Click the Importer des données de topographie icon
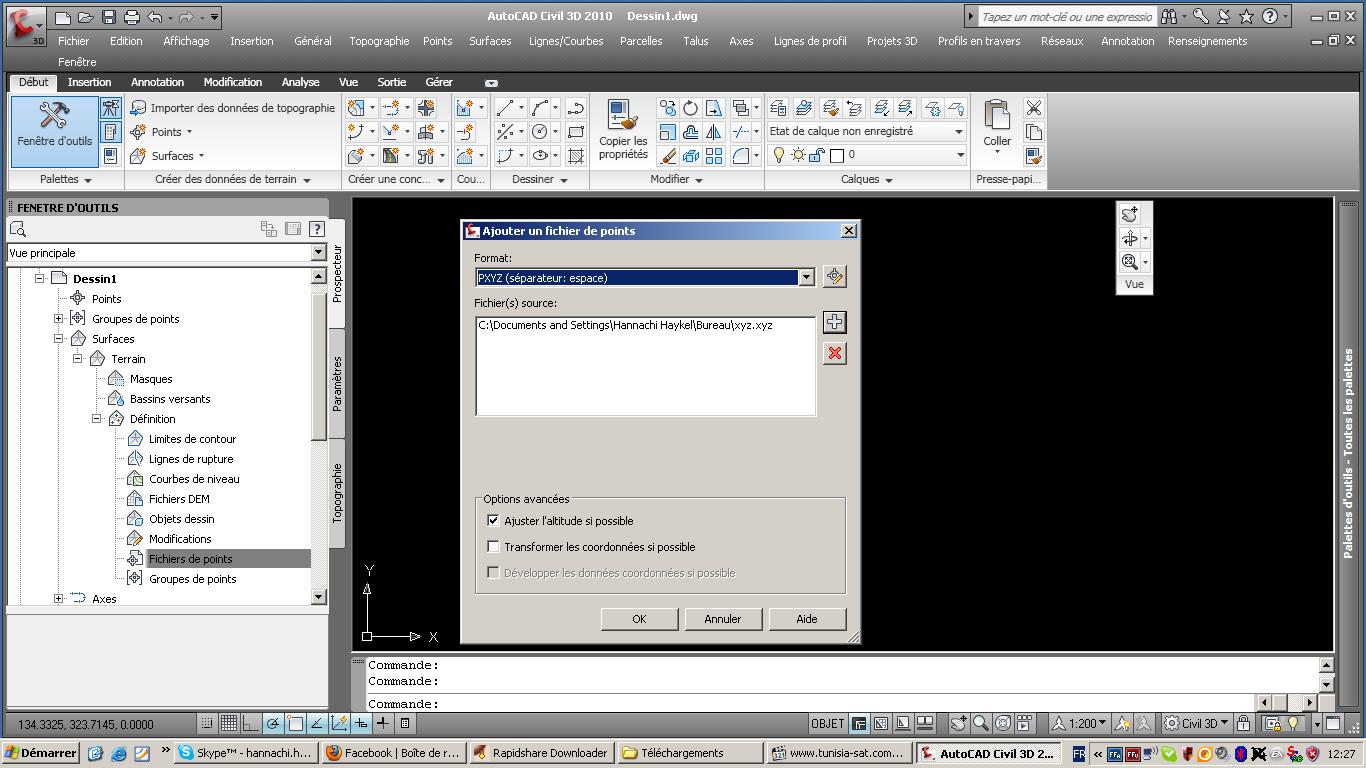The image size is (1366, 768). pos(138,108)
